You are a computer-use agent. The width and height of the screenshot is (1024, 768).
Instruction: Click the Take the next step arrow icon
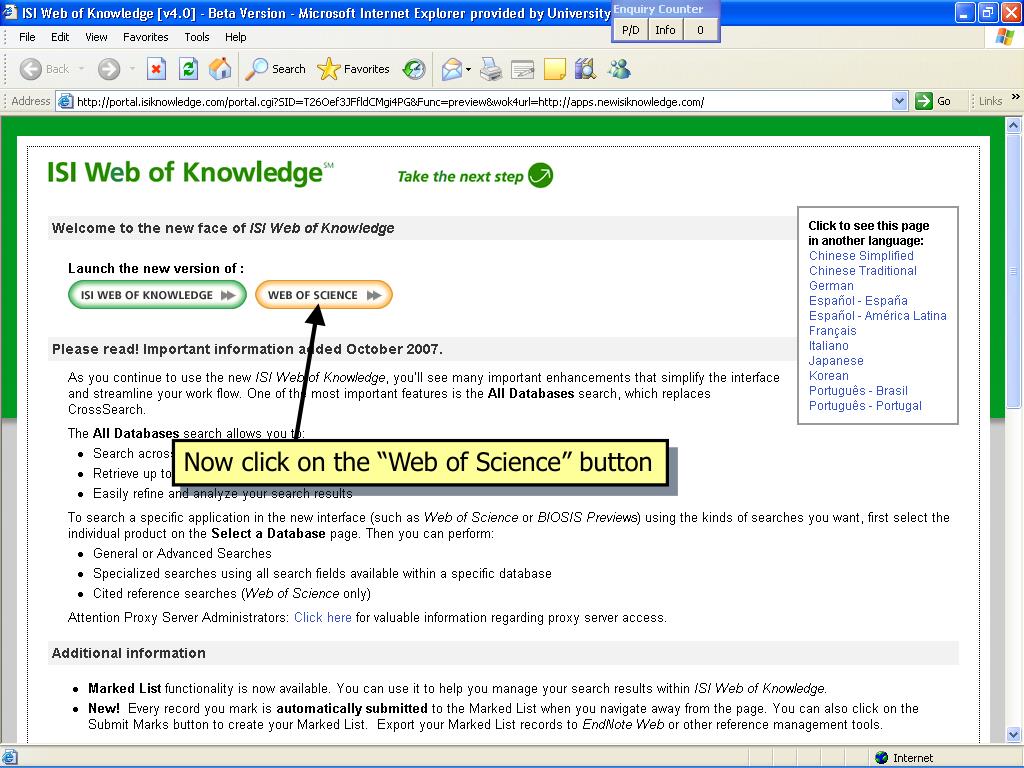(540, 175)
